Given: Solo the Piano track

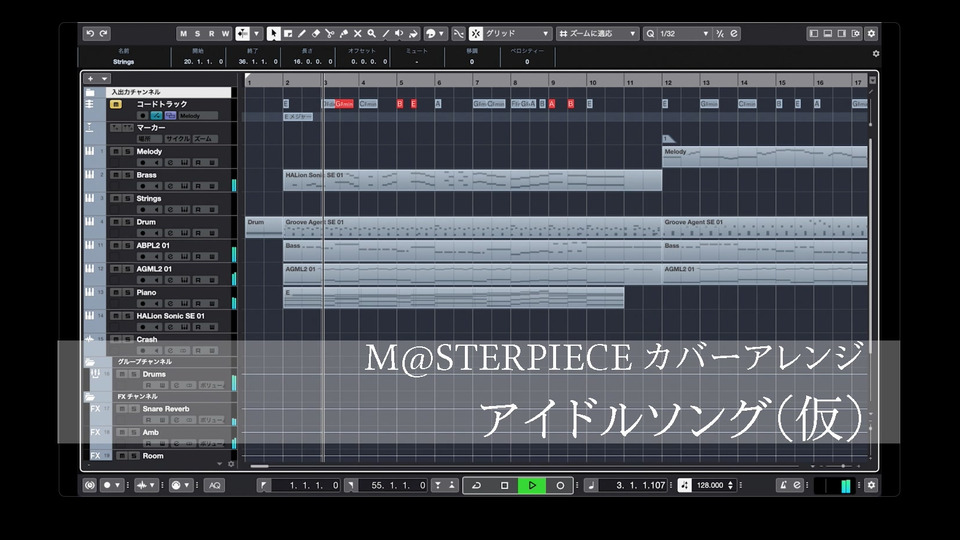Looking at the screenshot, I should click(127, 293).
